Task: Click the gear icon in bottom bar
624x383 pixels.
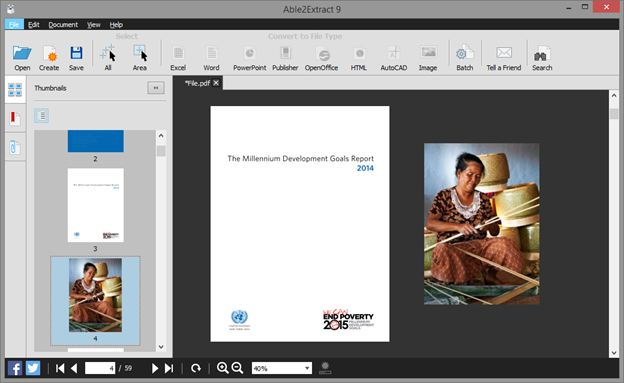Action: click(x=325, y=367)
